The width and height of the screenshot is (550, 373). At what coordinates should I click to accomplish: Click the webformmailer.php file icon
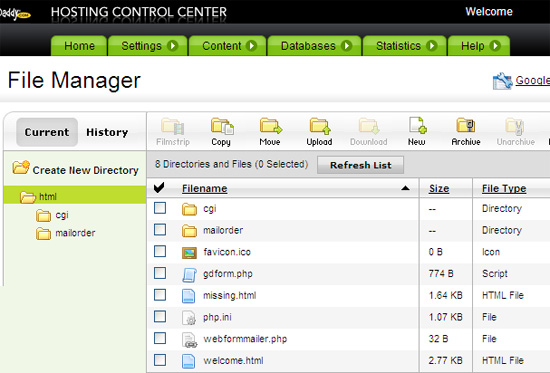pos(190,340)
